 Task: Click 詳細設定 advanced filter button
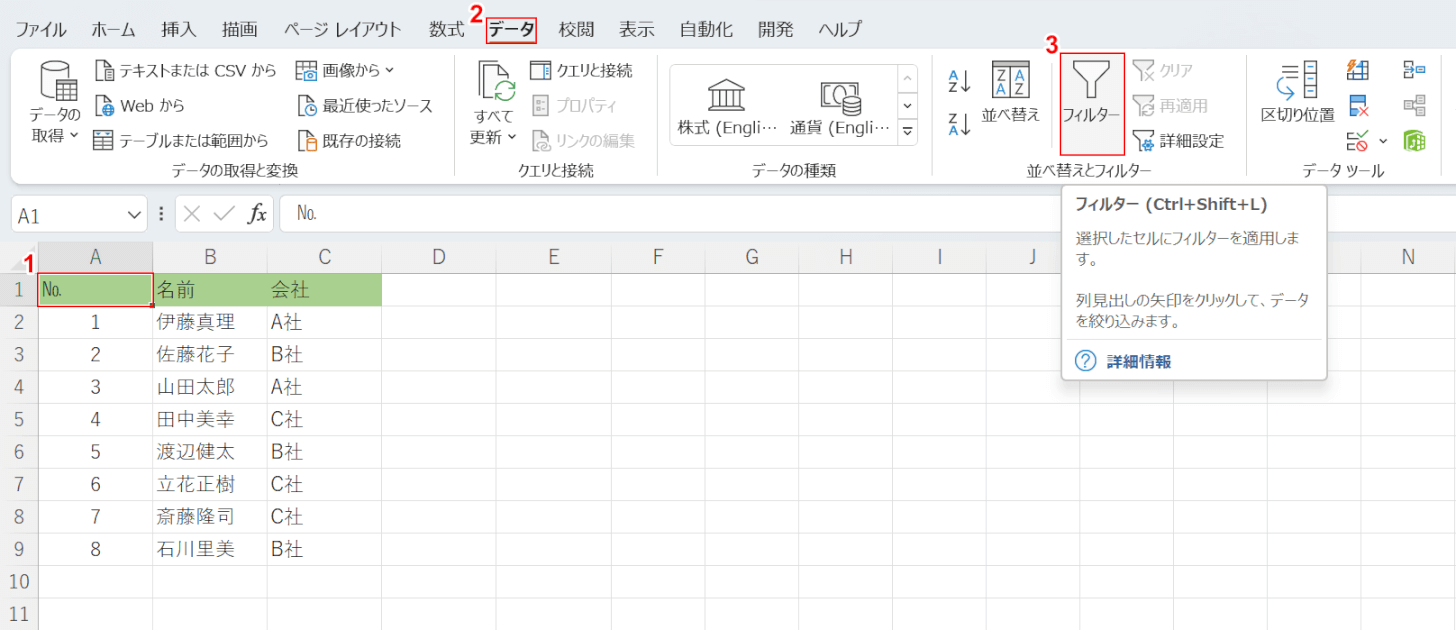(1179, 141)
